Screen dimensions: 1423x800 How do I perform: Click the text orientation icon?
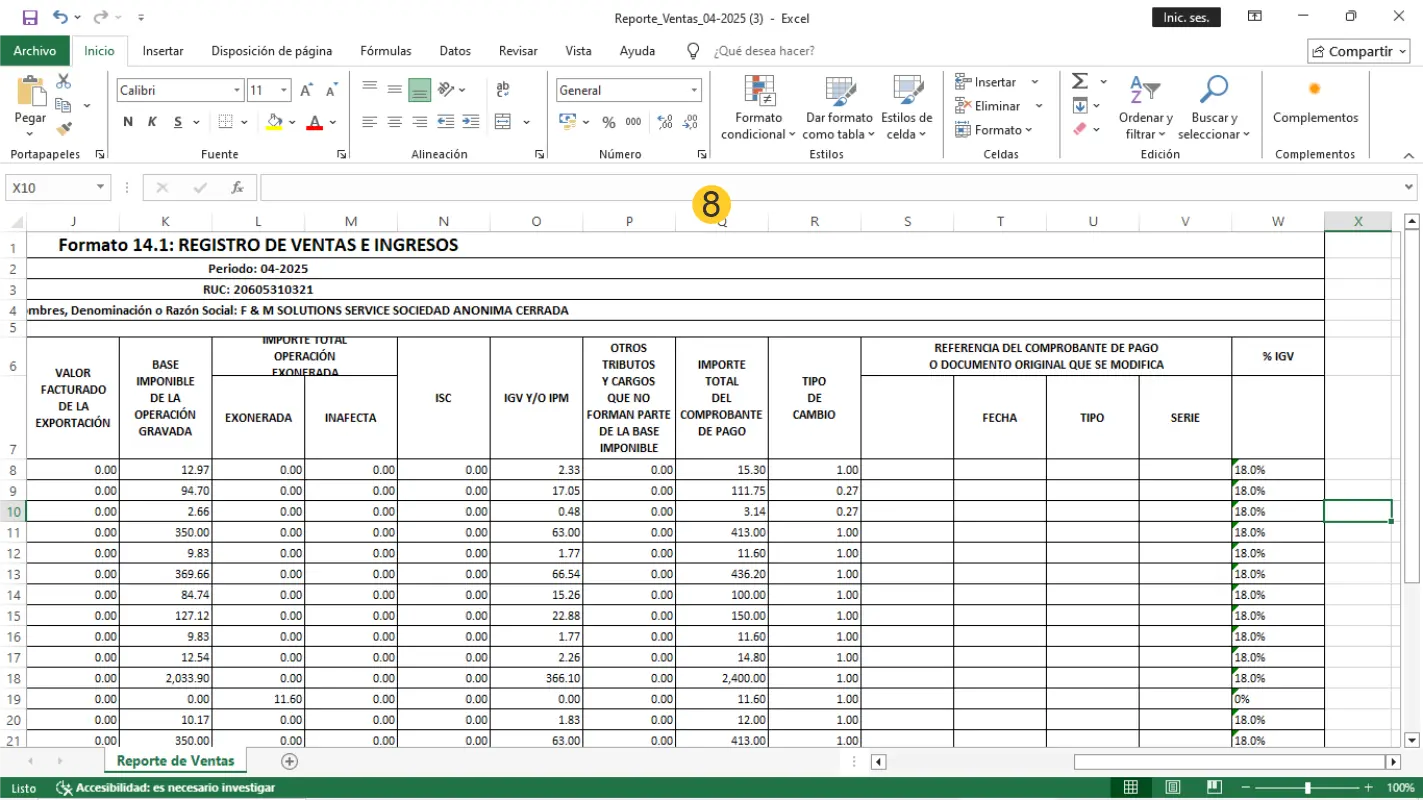[x=447, y=90]
